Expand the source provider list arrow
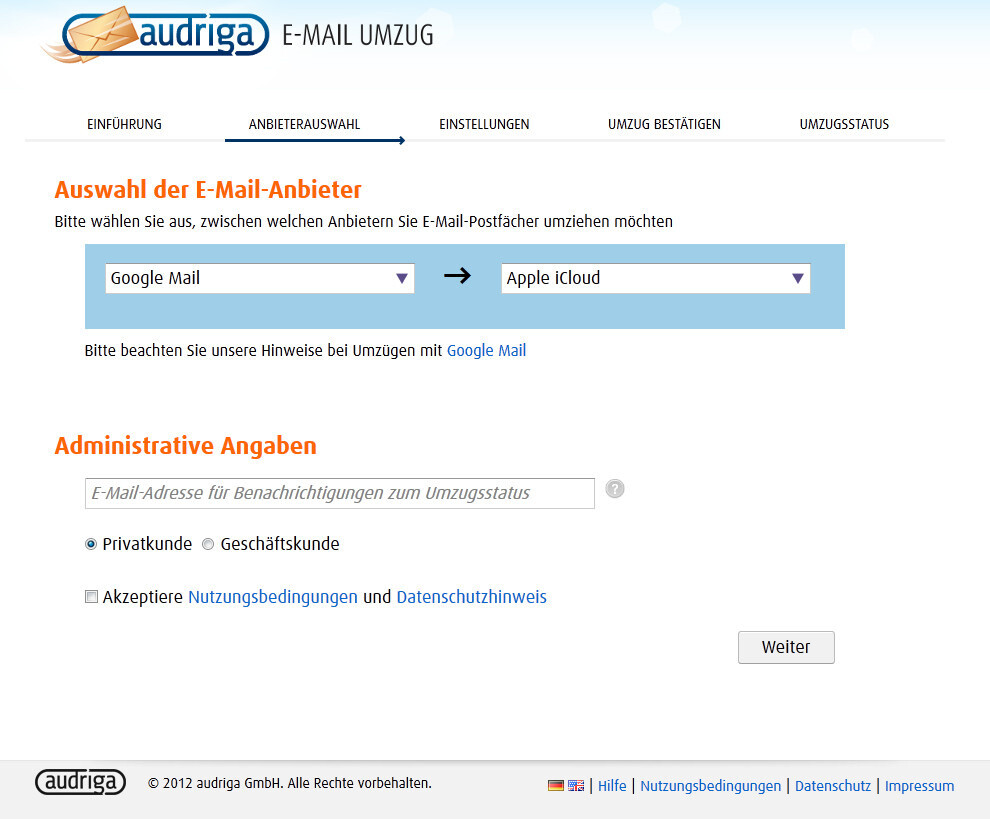Screen dimensions: 990x819 coord(402,278)
